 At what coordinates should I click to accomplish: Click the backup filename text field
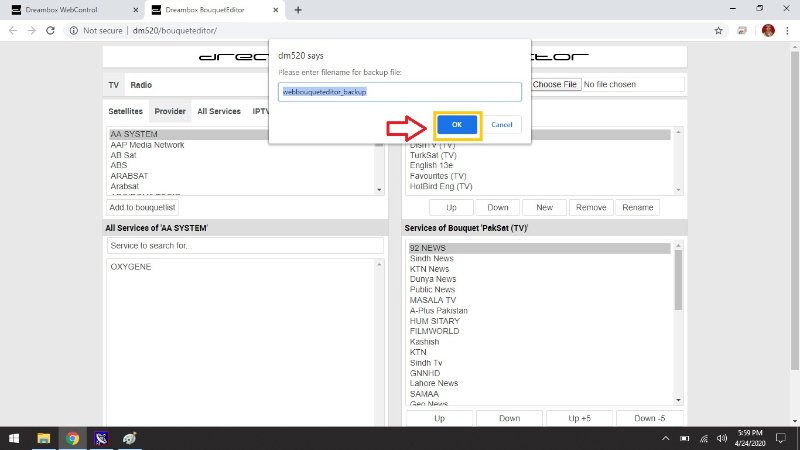399,92
